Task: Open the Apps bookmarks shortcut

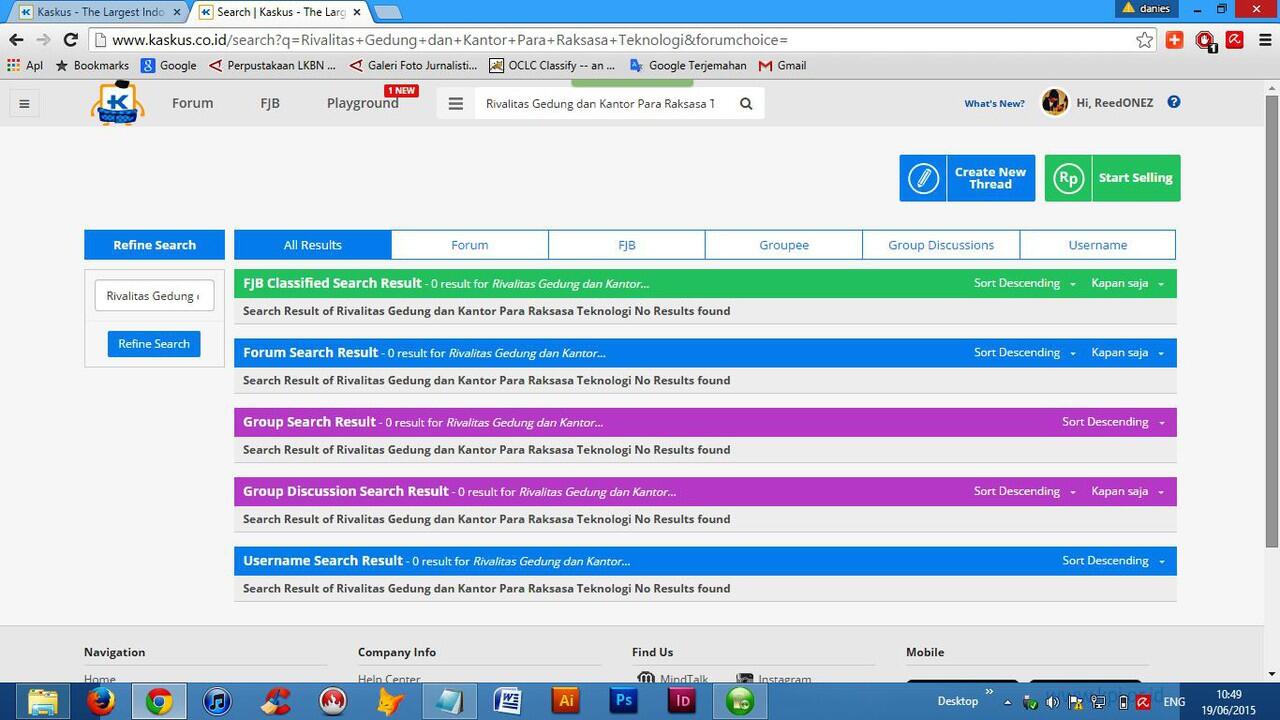Action: click(x=25, y=65)
